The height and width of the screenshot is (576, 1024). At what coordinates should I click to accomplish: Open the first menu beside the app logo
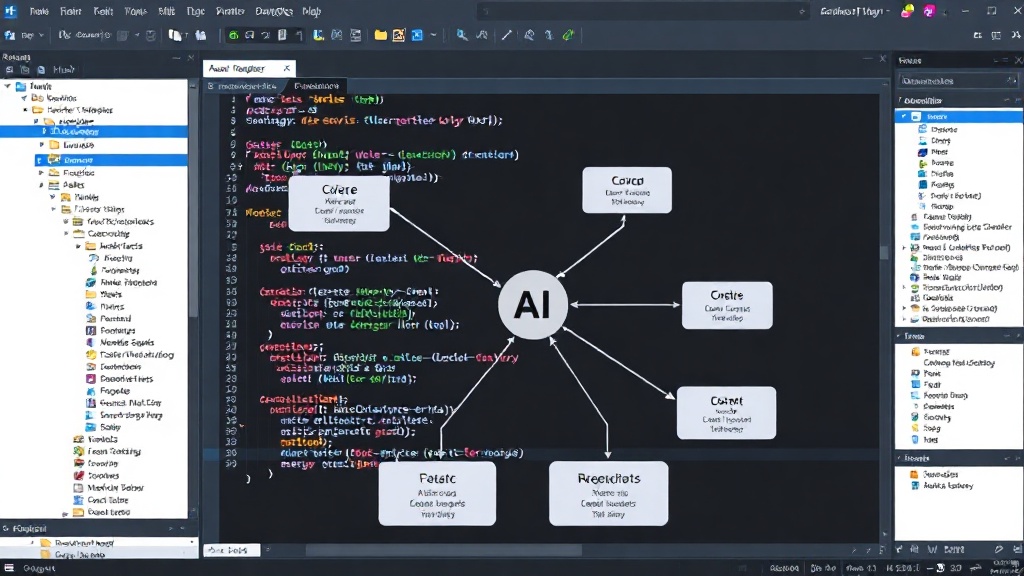tap(39, 11)
